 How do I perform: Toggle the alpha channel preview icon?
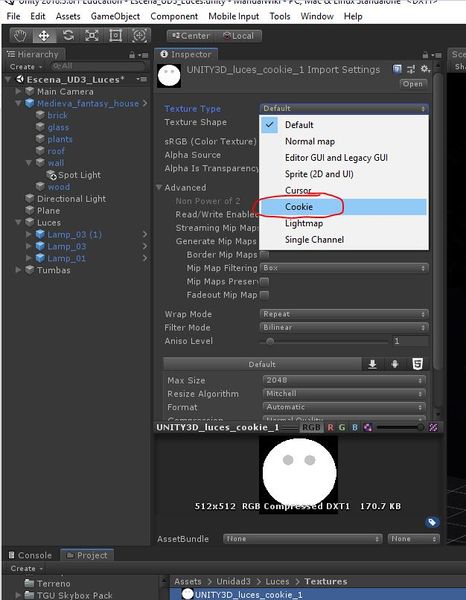[368, 427]
